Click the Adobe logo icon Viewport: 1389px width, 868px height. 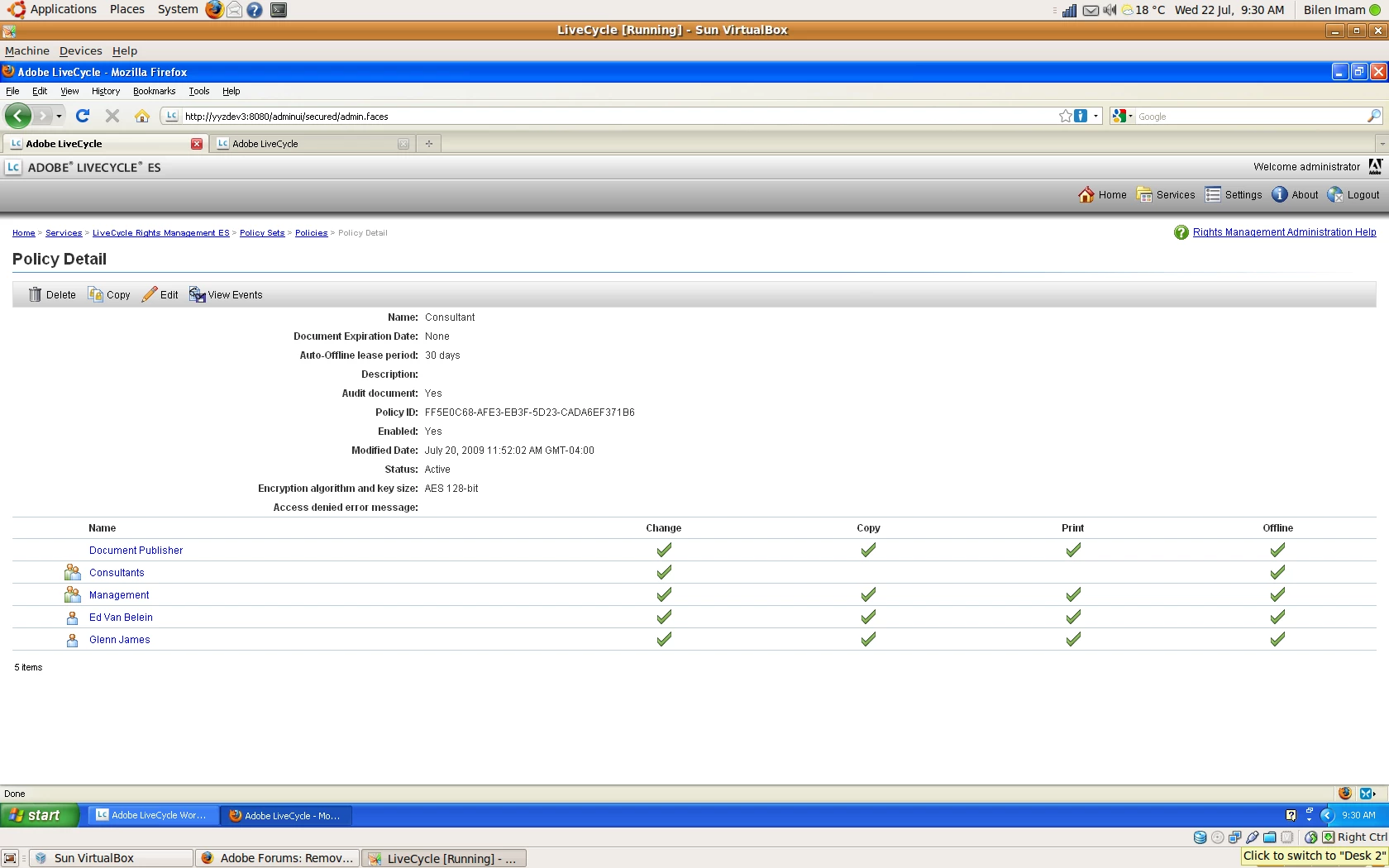(x=1375, y=166)
